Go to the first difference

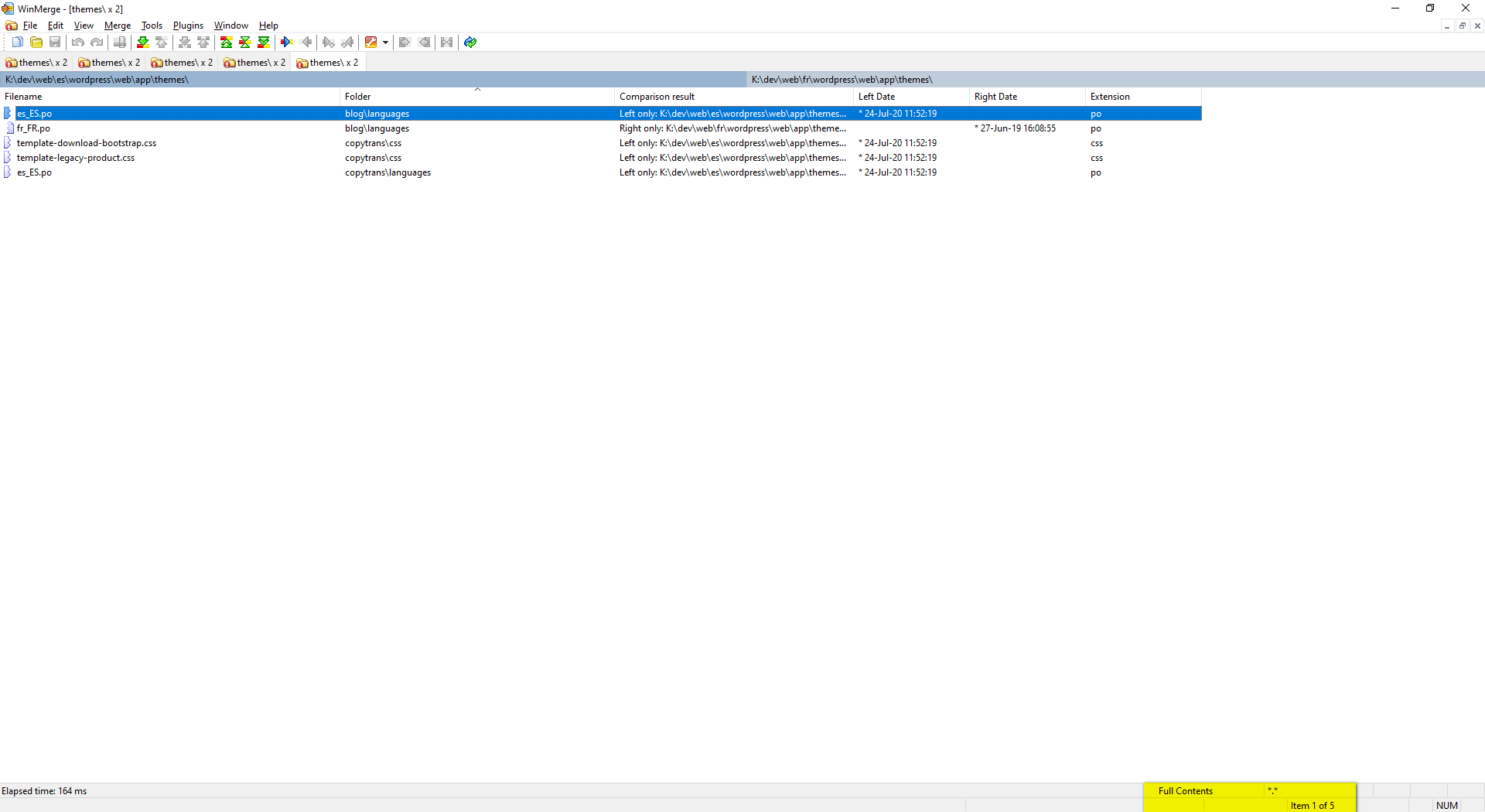225,43
